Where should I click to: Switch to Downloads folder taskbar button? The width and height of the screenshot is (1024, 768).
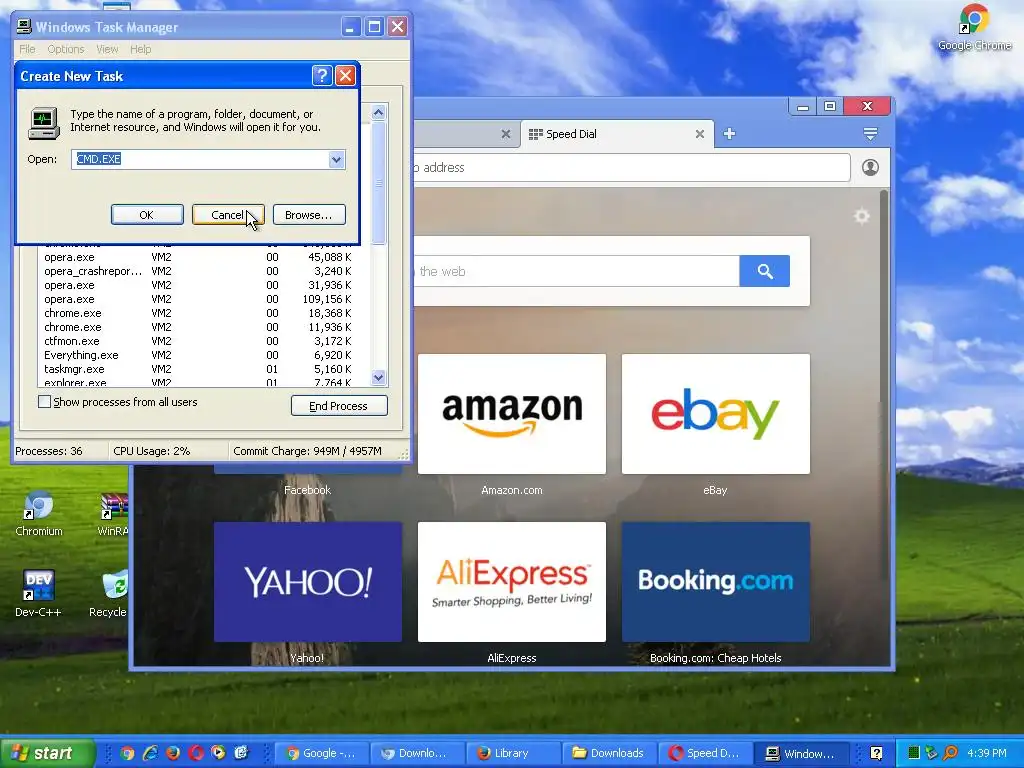[x=609, y=753]
